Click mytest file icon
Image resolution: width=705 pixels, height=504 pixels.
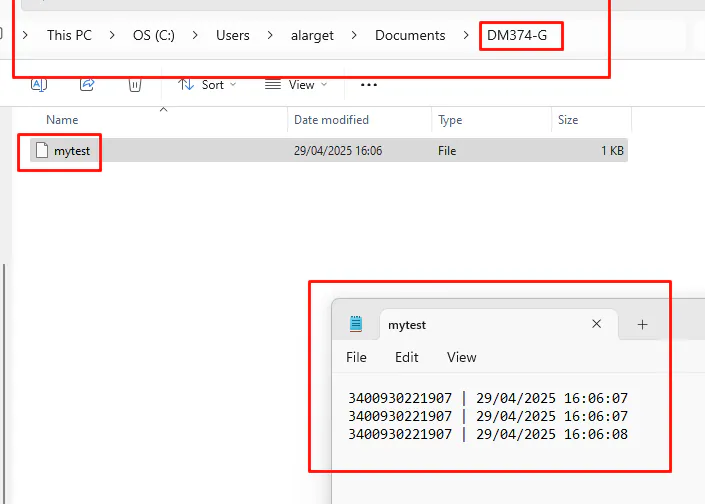42,150
